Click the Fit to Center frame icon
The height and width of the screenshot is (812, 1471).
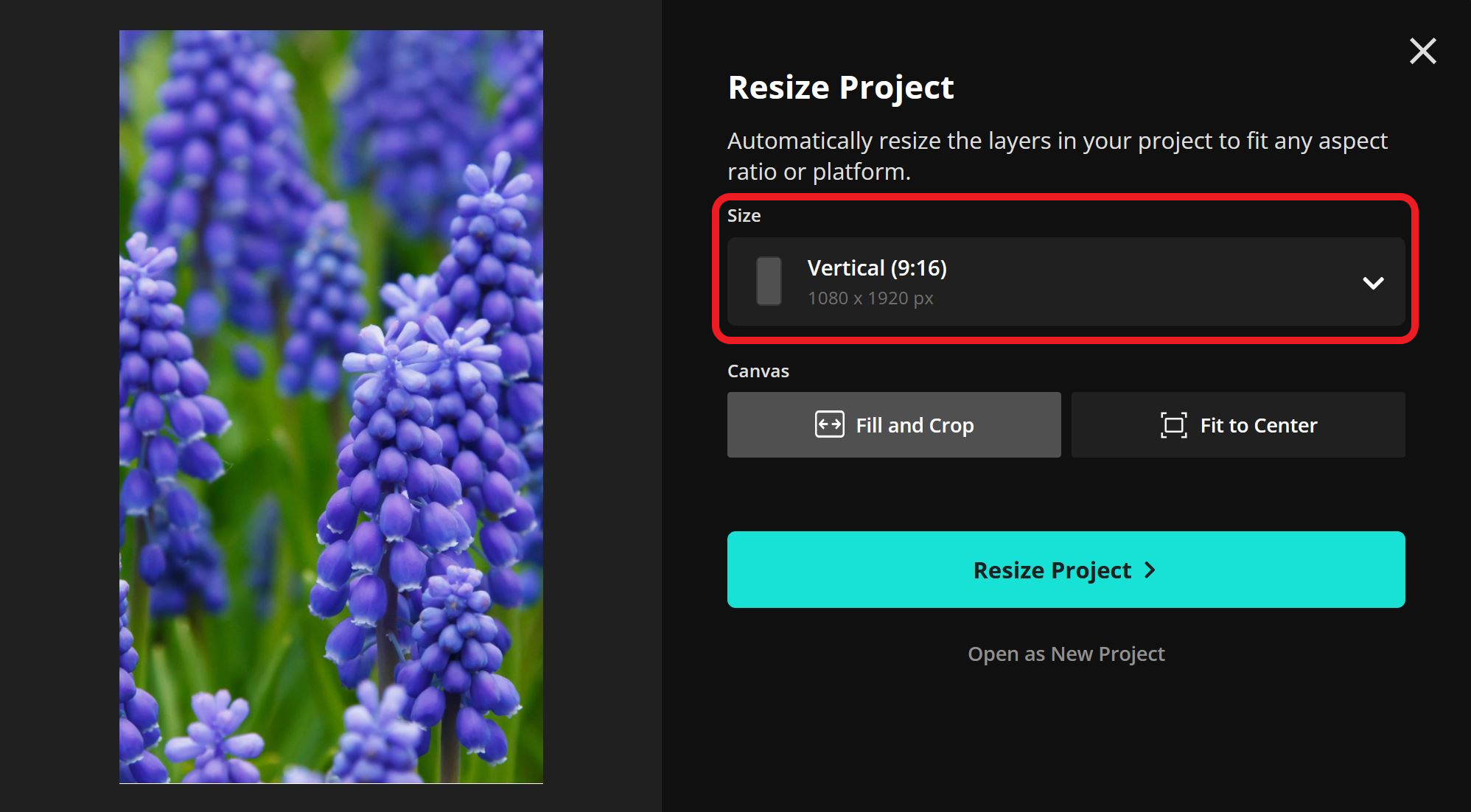(1173, 425)
